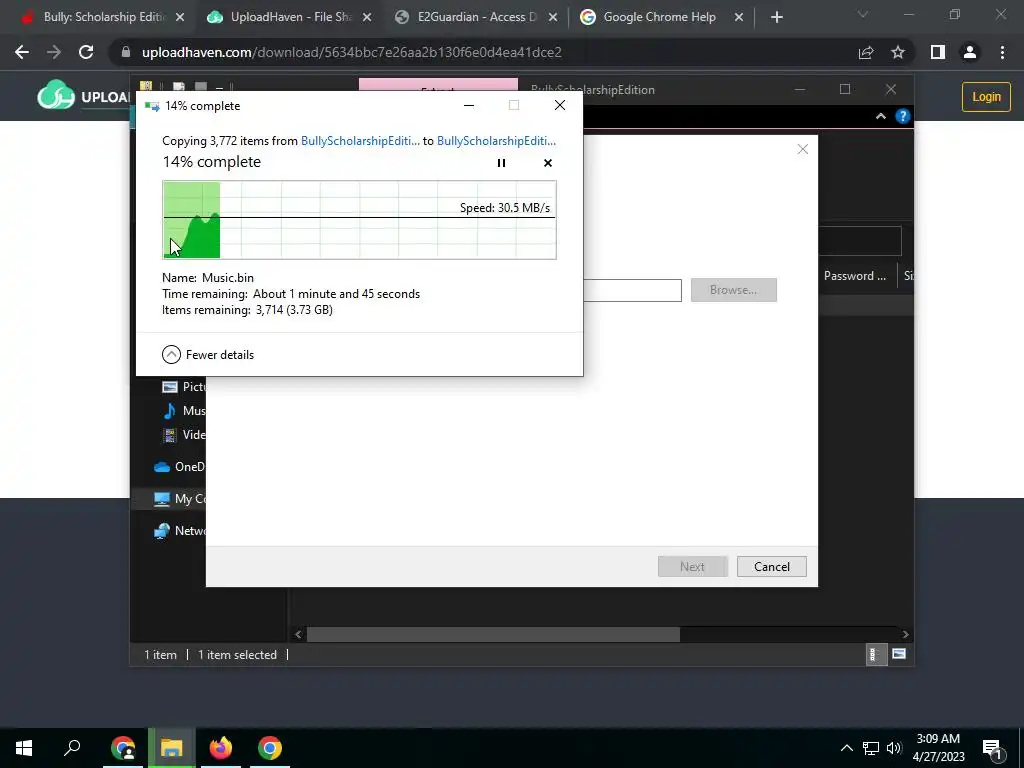Open Chrome three-dot menu
The width and height of the screenshot is (1024, 768).
[1002, 52]
